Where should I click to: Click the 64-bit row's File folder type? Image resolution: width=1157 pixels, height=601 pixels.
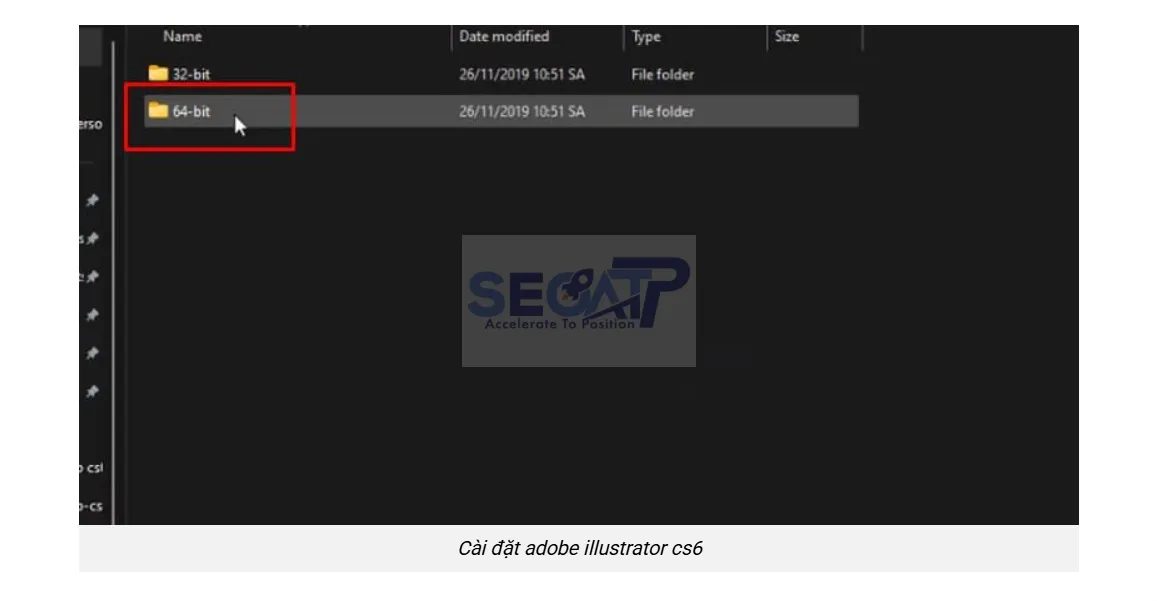[662, 111]
